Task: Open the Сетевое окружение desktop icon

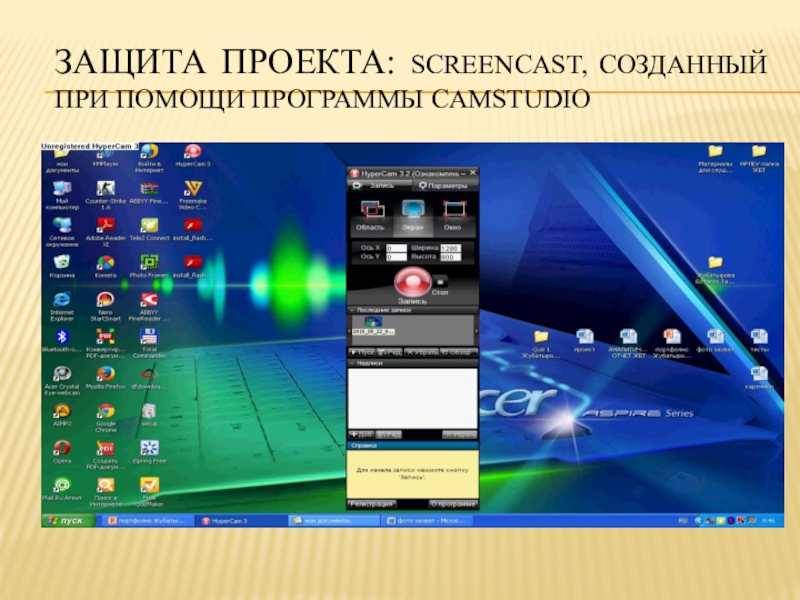Action: coord(62,233)
